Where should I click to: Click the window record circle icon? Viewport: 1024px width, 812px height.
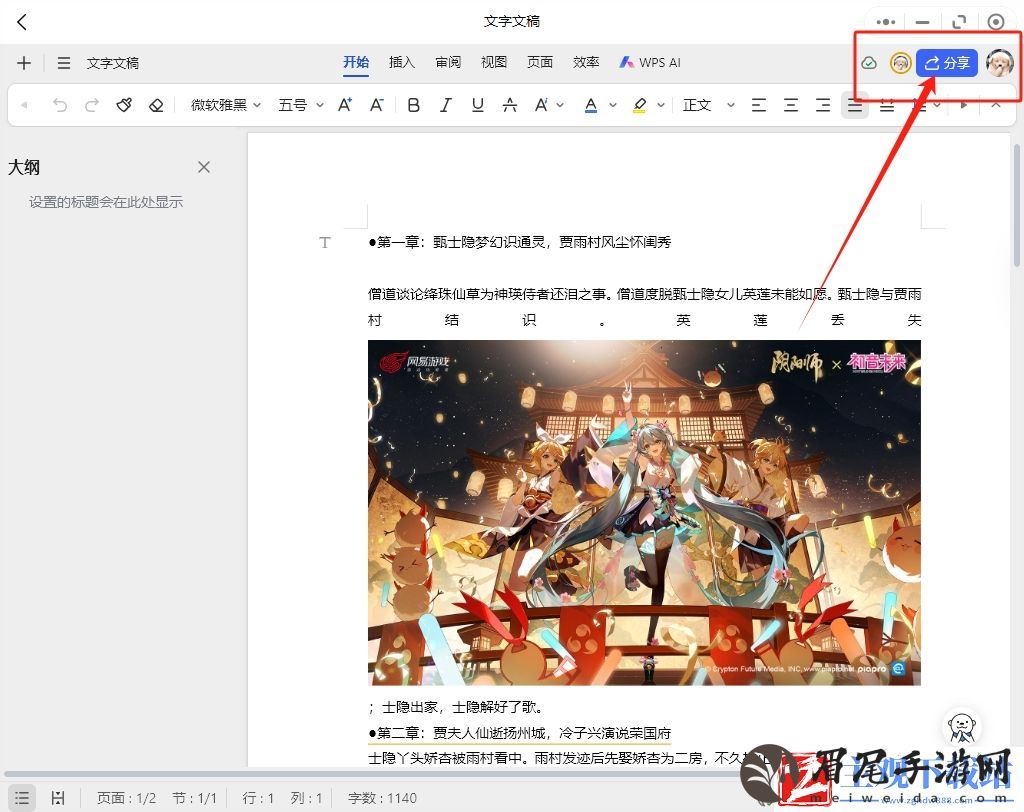995,22
